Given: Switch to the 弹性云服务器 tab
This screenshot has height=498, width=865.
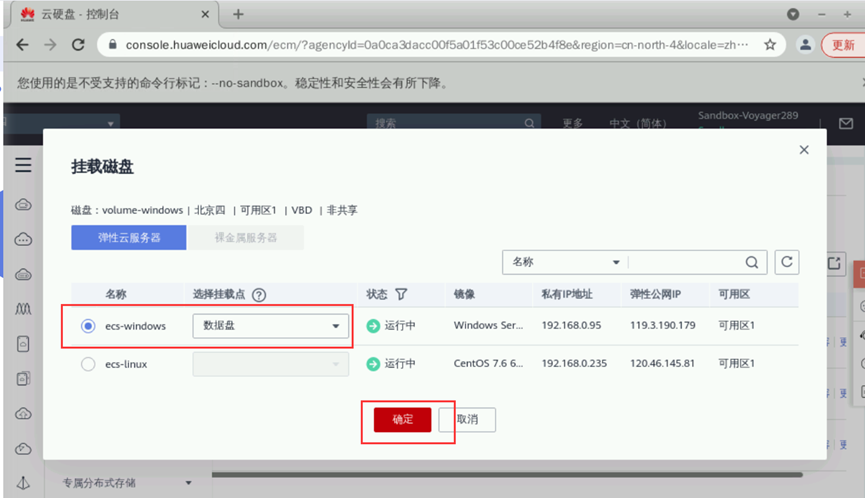Looking at the screenshot, I should [129, 238].
